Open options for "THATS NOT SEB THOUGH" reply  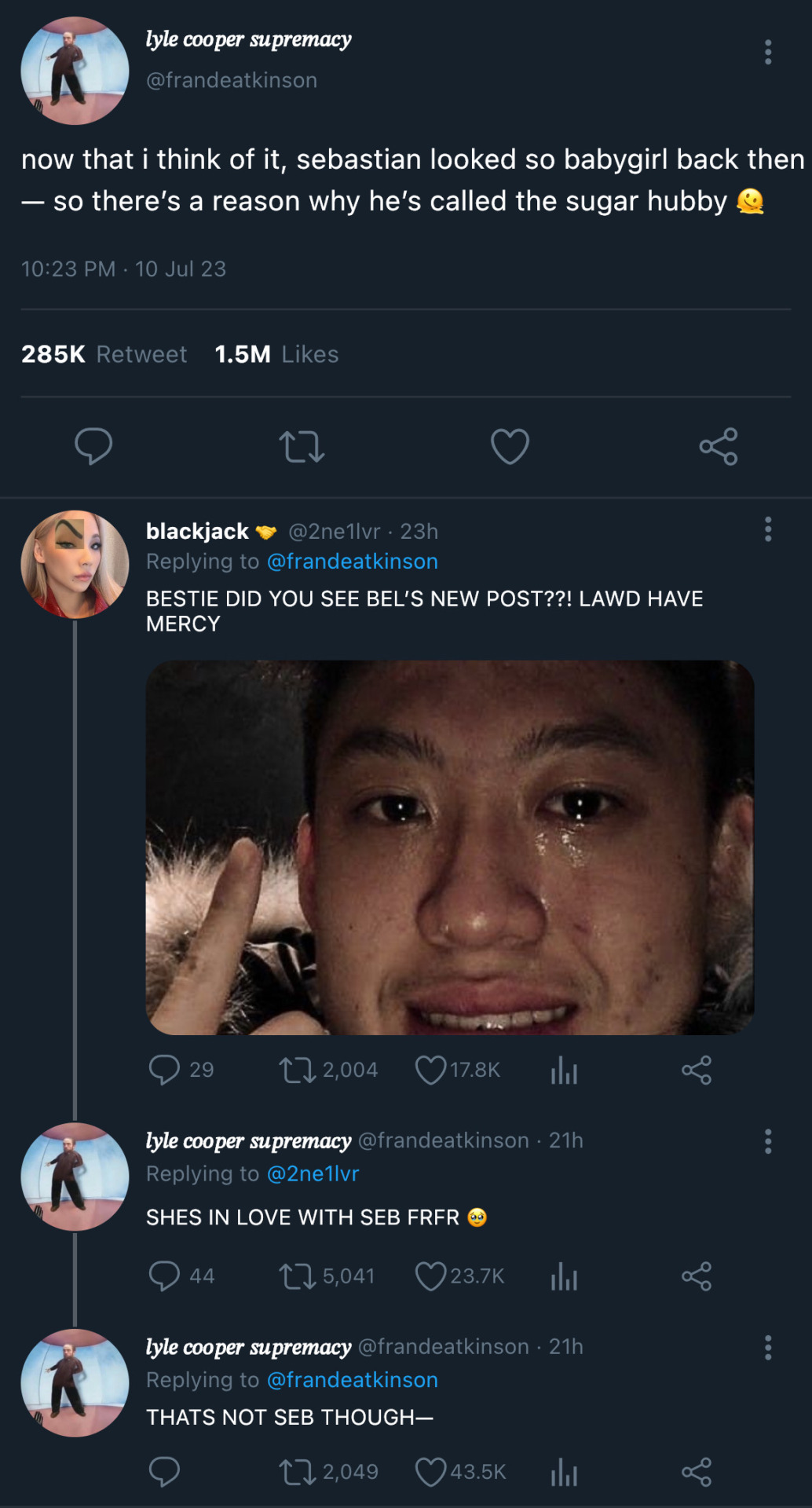(x=768, y=1348)
